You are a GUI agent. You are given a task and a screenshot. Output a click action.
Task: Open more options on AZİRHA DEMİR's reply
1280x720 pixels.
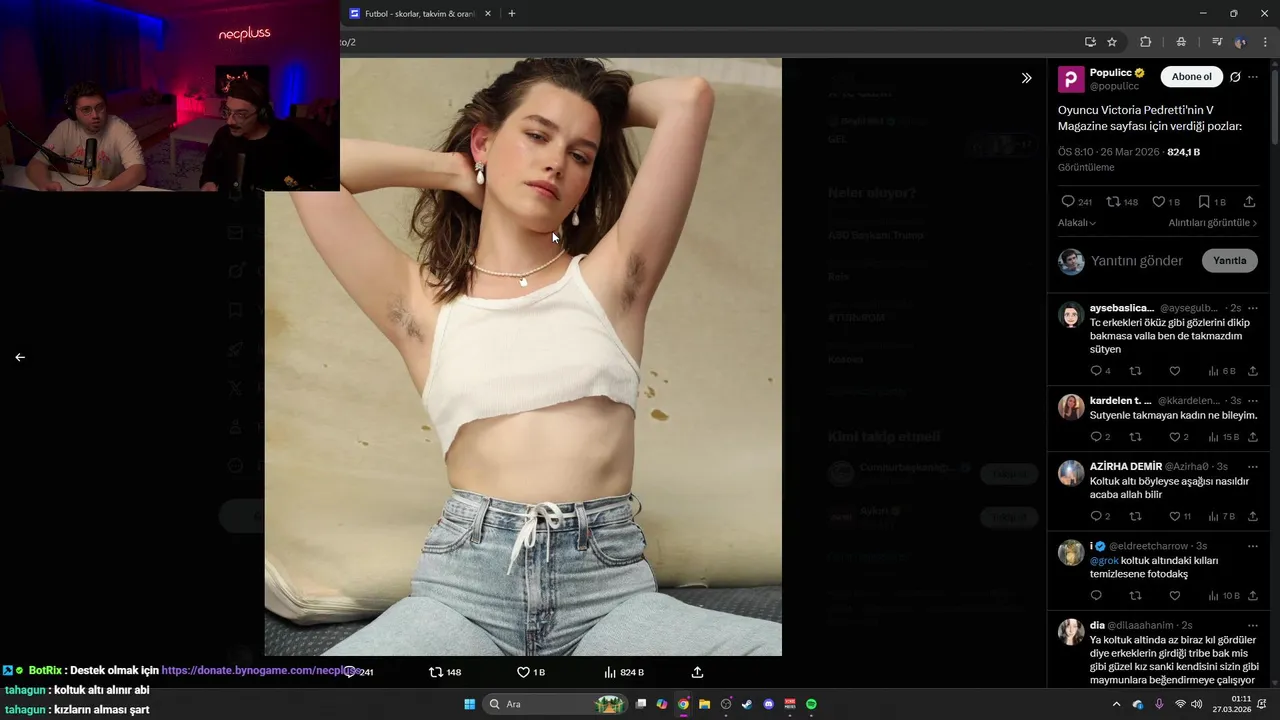(1253, 466)
